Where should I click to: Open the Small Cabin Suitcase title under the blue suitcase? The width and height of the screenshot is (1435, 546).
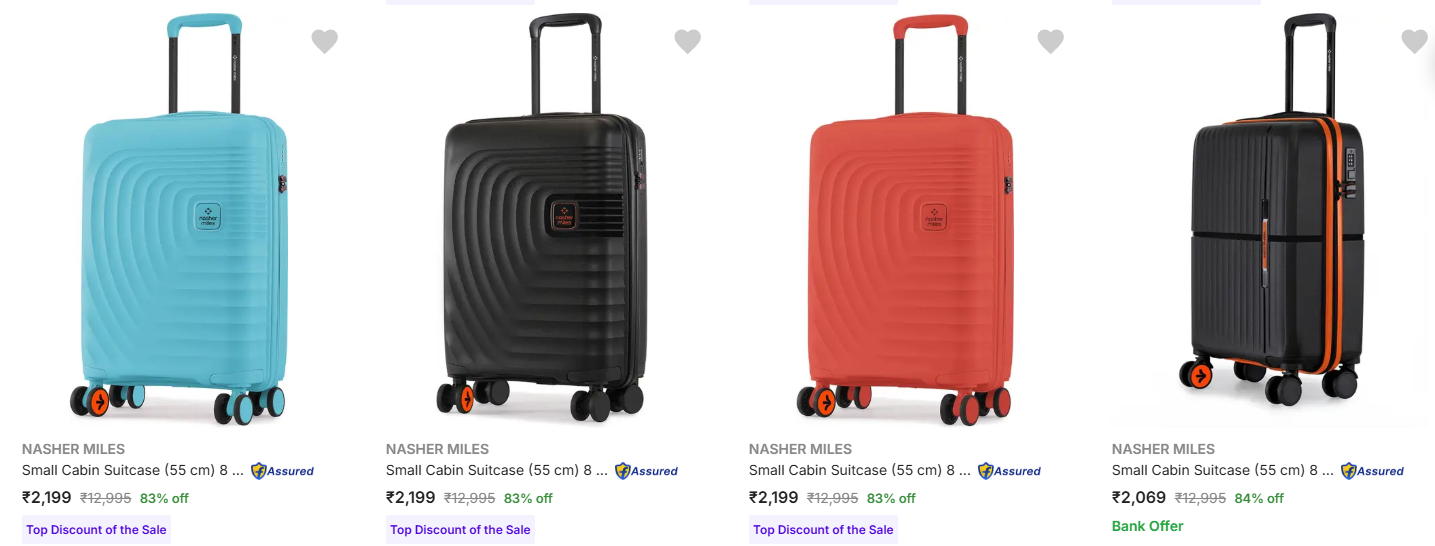pyautogui.click(x=132, y=470)
